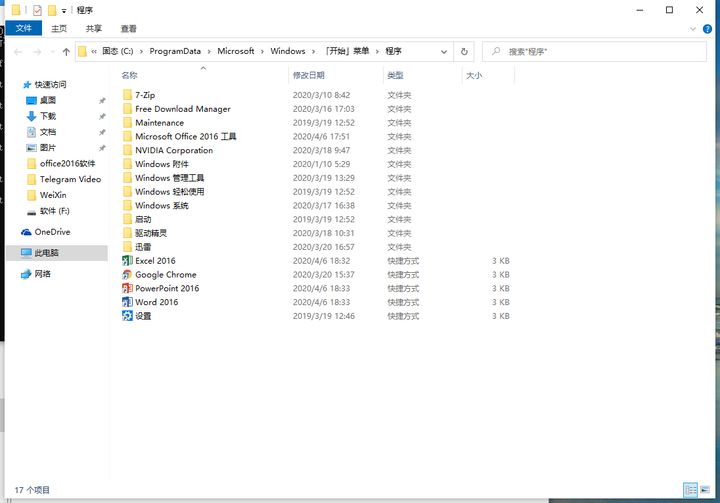The image size is (720, 503).
Task: Expand the address bar history dropdown
Action: [x=444, y=51]
